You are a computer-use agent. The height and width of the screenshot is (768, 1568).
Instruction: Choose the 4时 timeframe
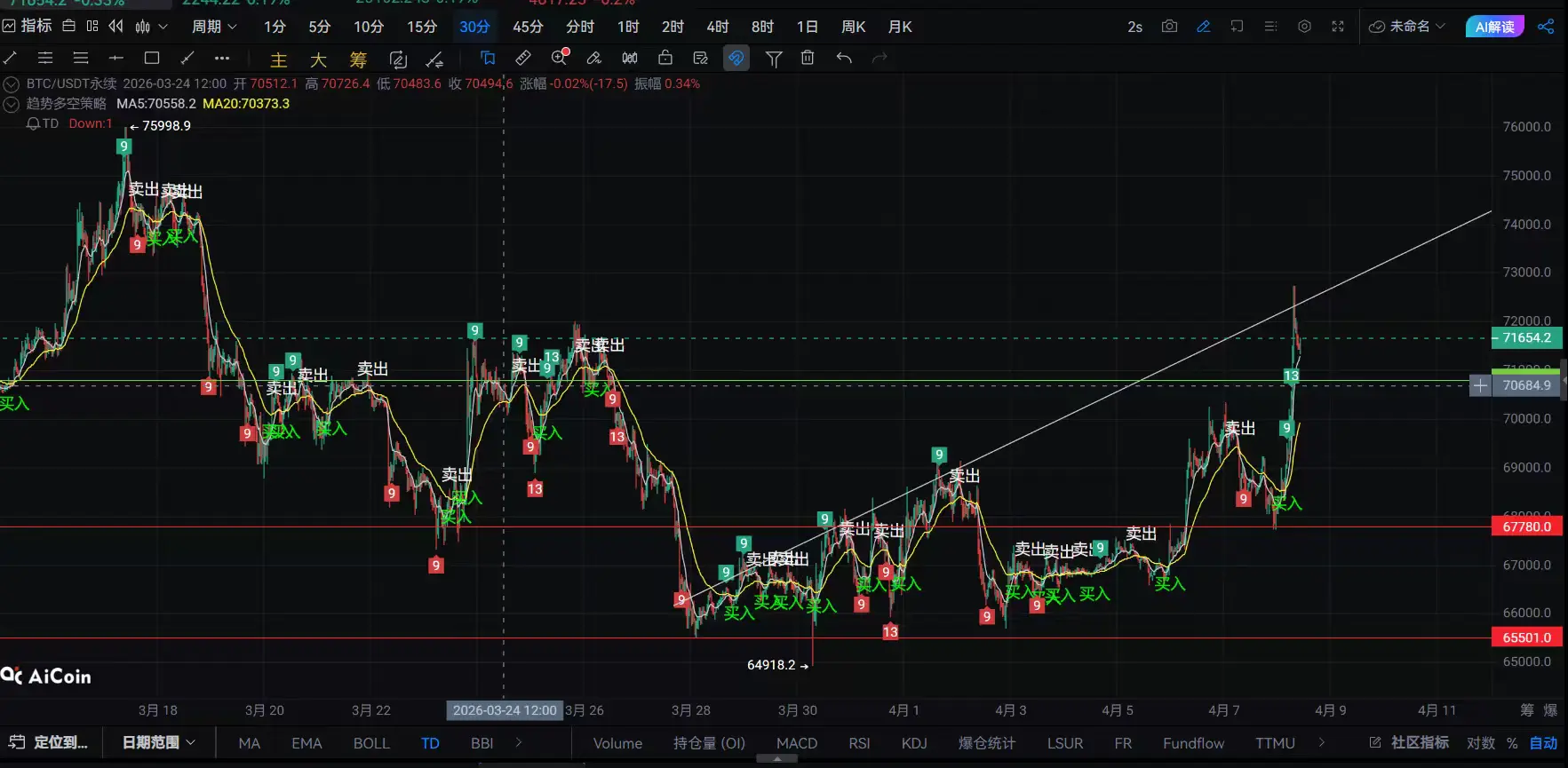[x=717, y=27]
